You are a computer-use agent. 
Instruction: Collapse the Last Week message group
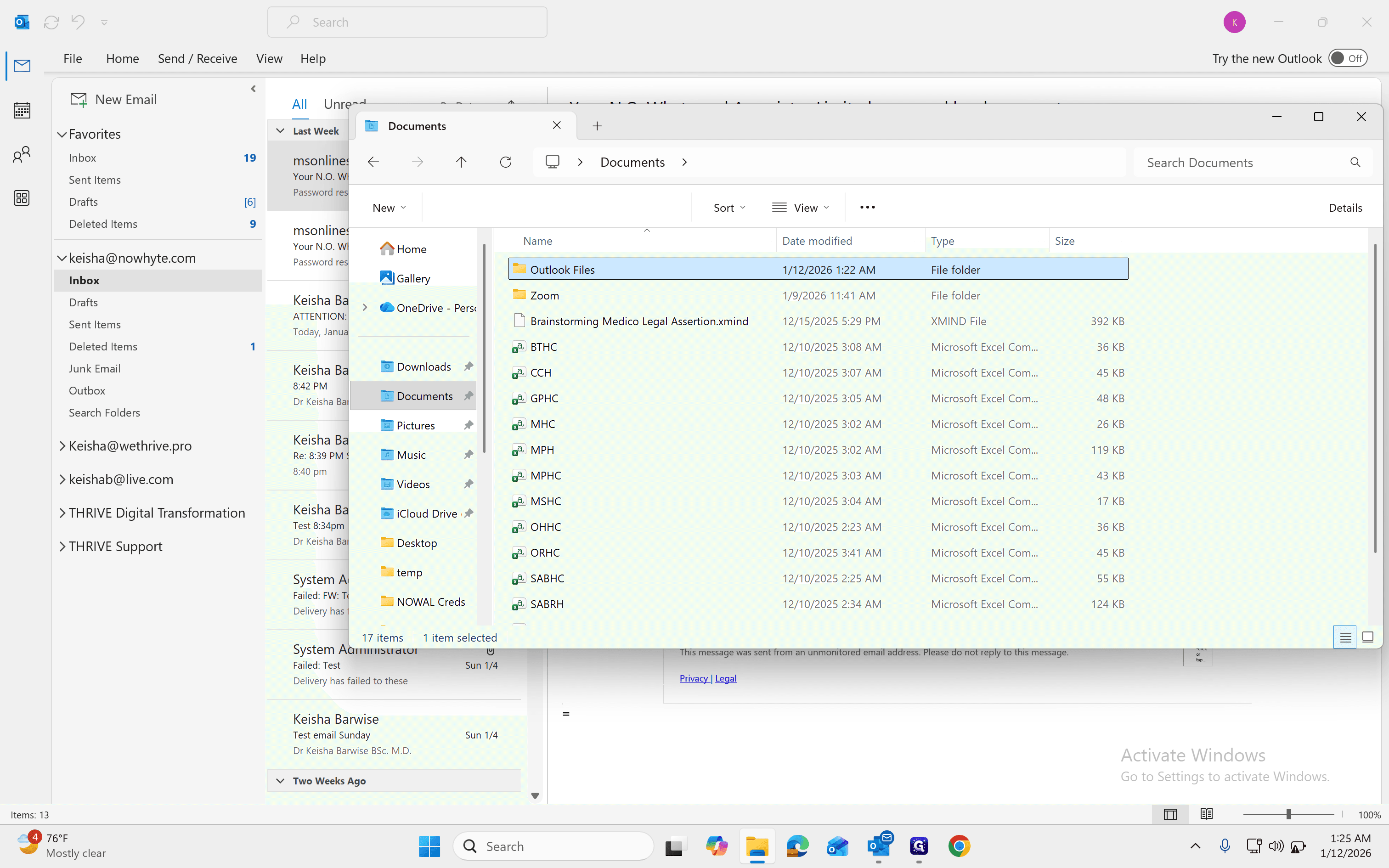coord(280,131)
